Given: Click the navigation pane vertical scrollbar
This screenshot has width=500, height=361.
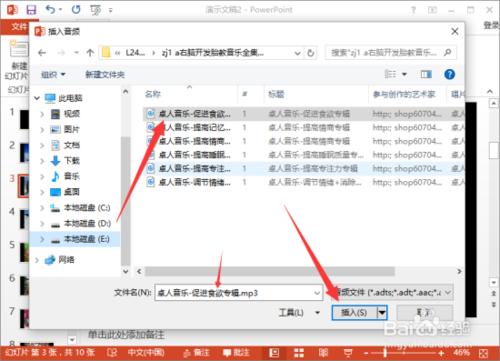Looking at the screenshot, I should click(125, 200).
